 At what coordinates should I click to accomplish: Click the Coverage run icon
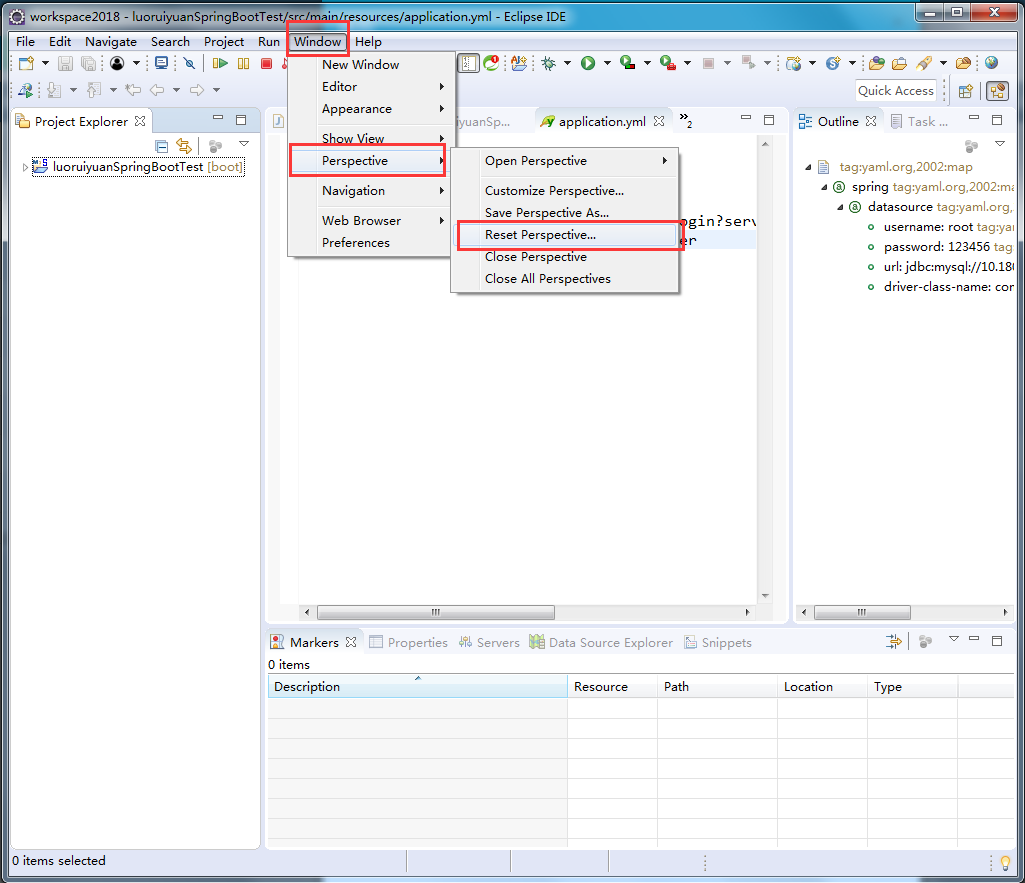pyautogui.click(x=628, y=63)
